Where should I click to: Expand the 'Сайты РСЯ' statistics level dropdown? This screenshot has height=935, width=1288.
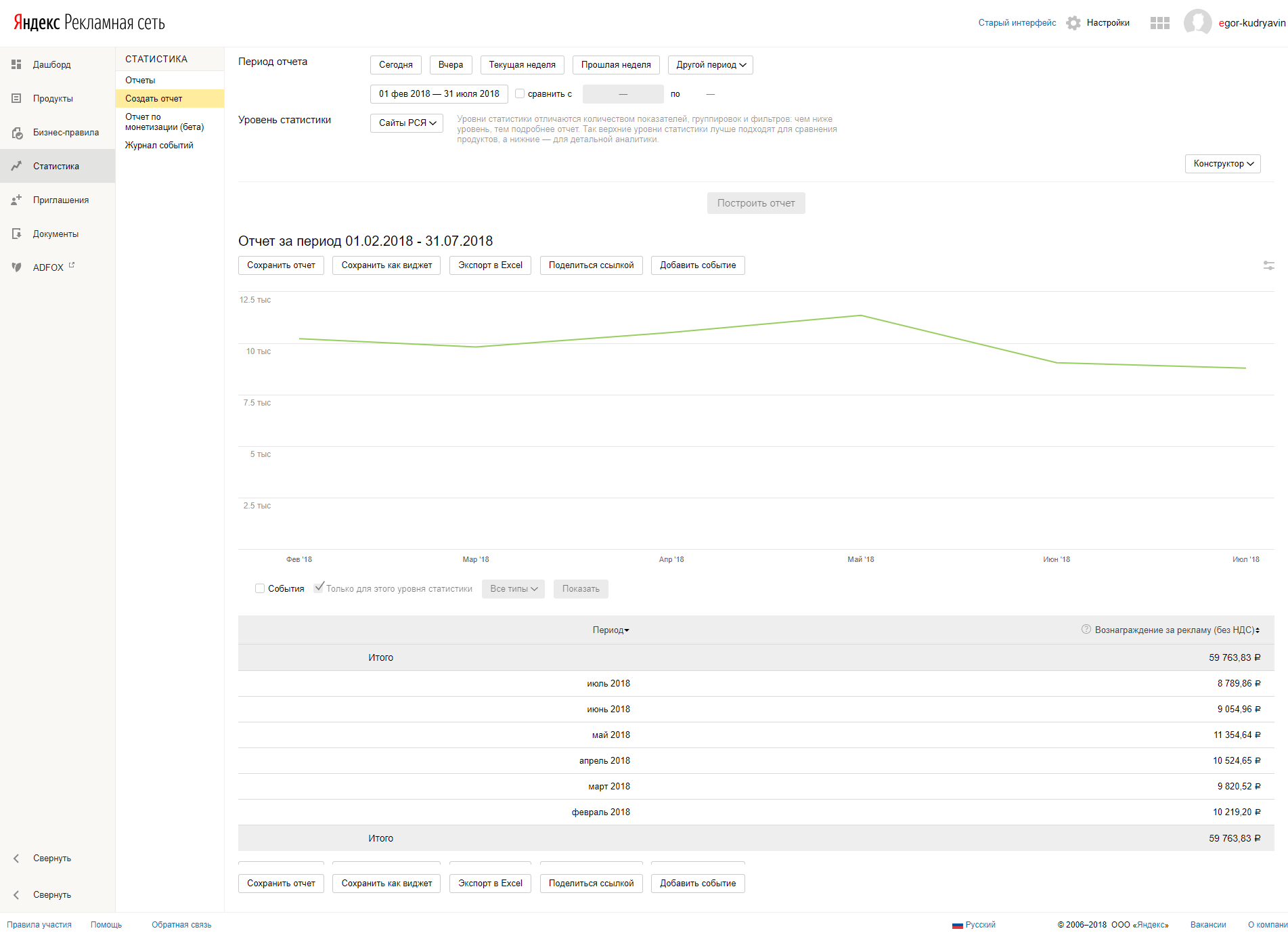click(x=406, y=123)
